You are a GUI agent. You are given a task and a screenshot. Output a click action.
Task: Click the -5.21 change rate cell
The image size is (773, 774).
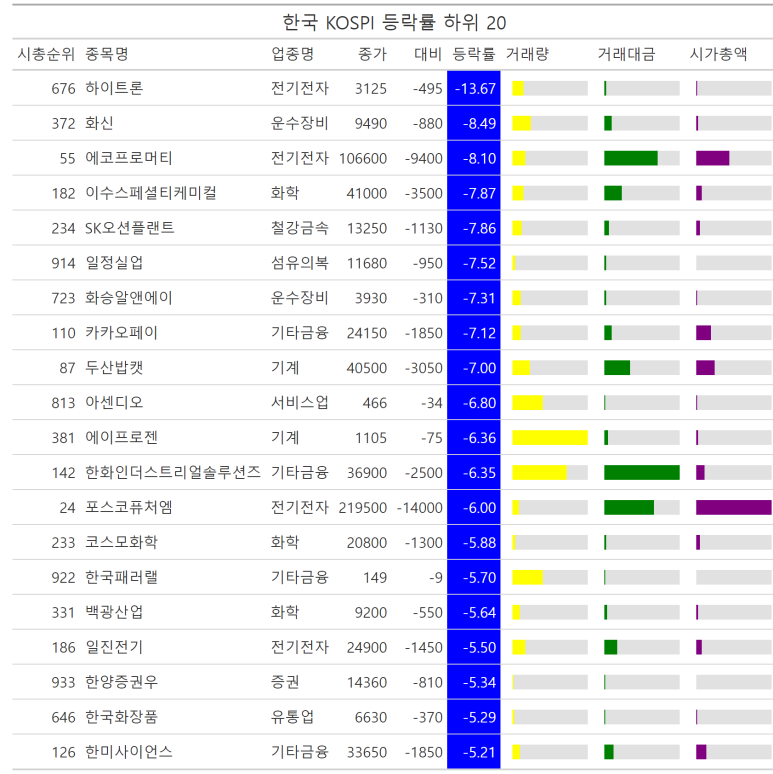(474, 752)
